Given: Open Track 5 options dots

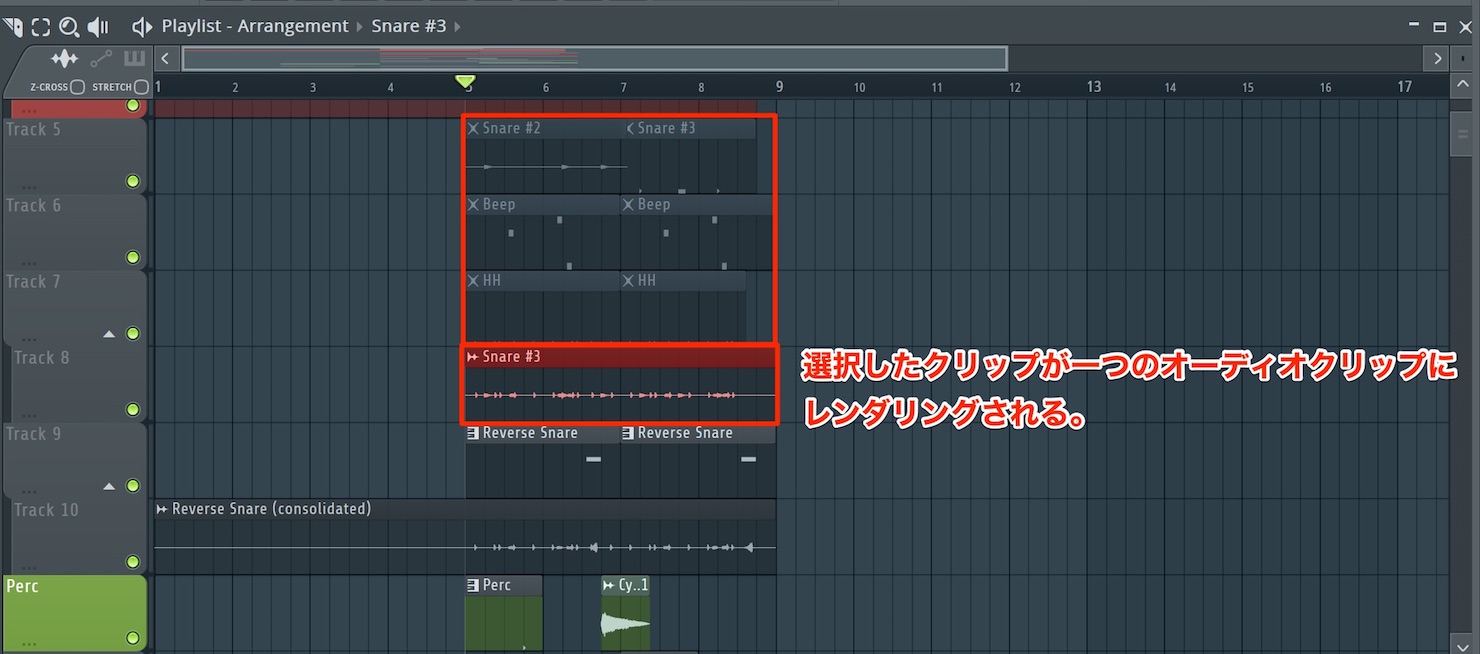Looking at the screenshot, I should pyautogui.click(x=30, y=186).
